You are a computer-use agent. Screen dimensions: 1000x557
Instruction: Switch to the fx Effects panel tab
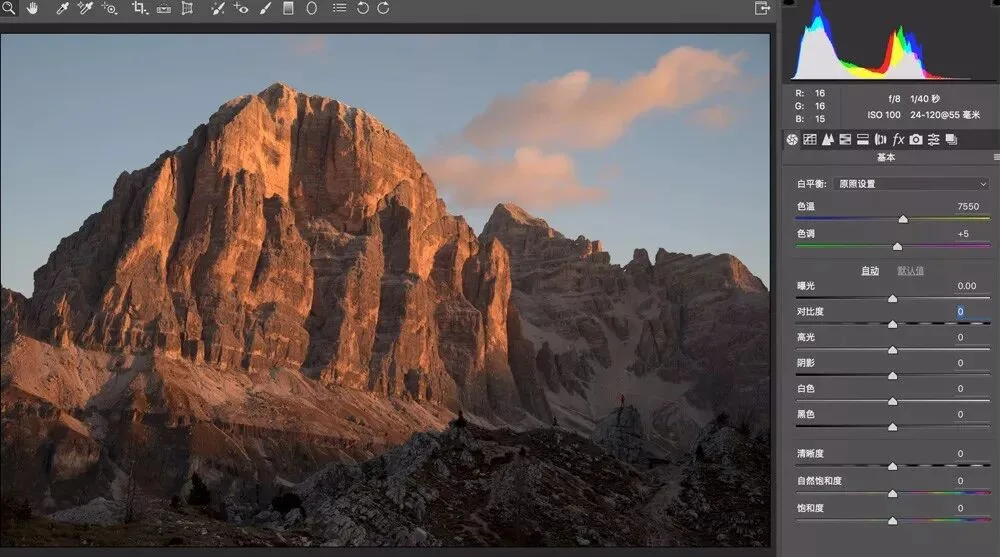tap(898, 139)
